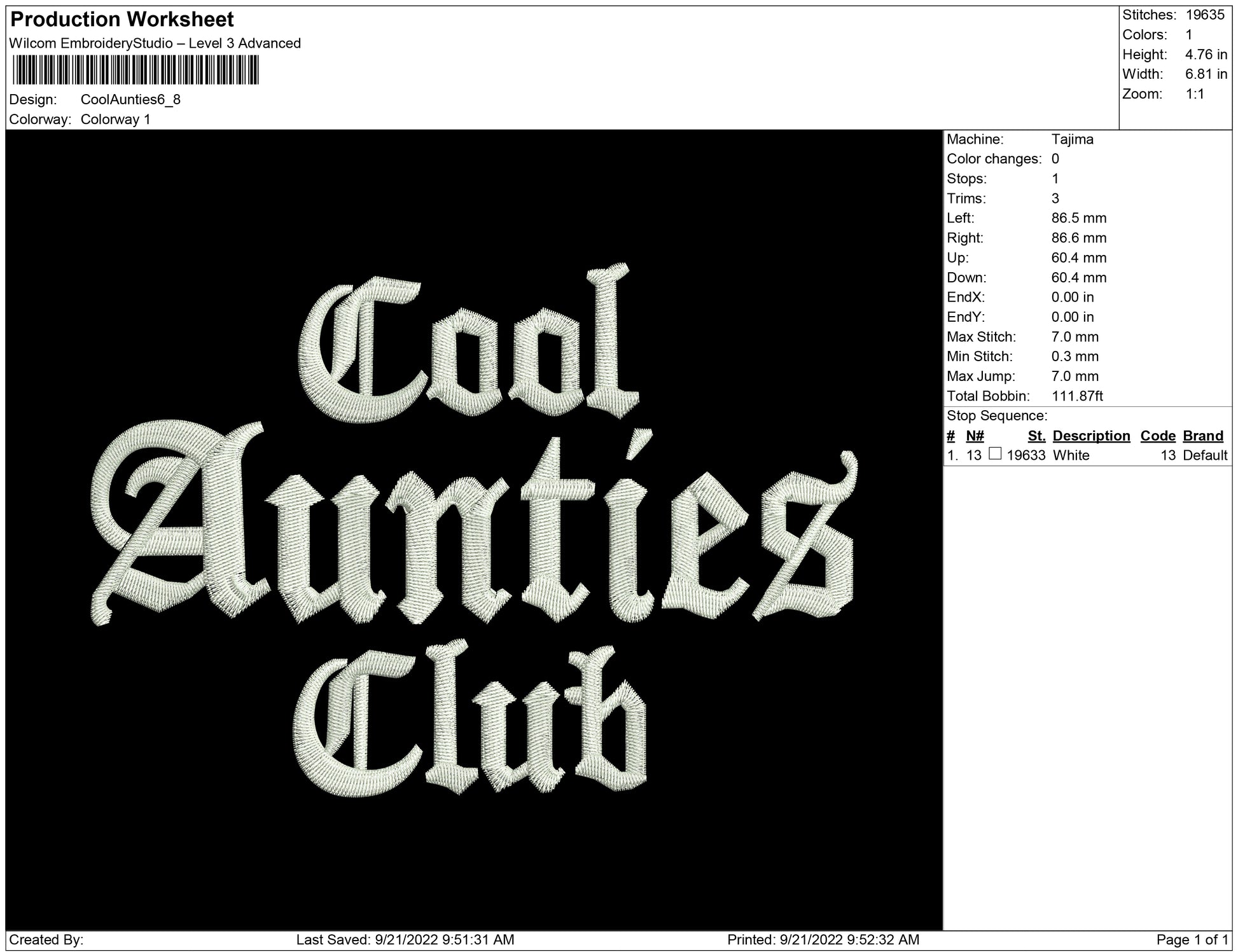Click the design name CoolAunties6_8
Image resolution: width=1238 pixels, height=952 pixels.
click(130, 100)
